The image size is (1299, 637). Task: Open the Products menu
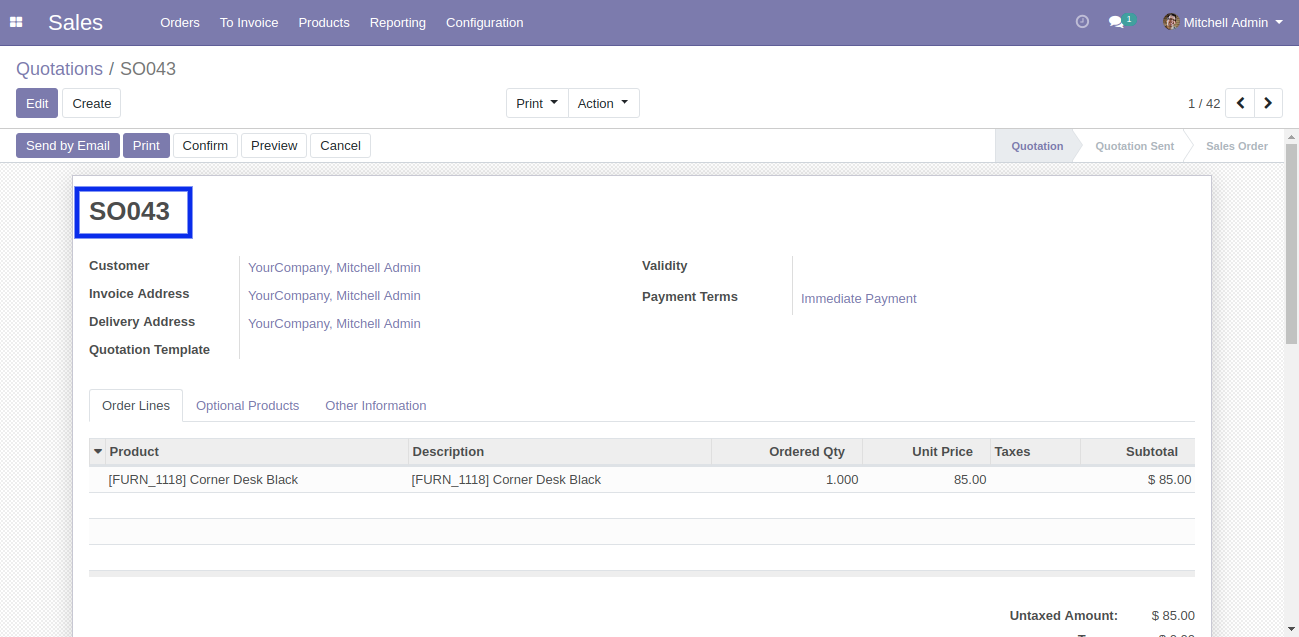[x=324, y=22]
